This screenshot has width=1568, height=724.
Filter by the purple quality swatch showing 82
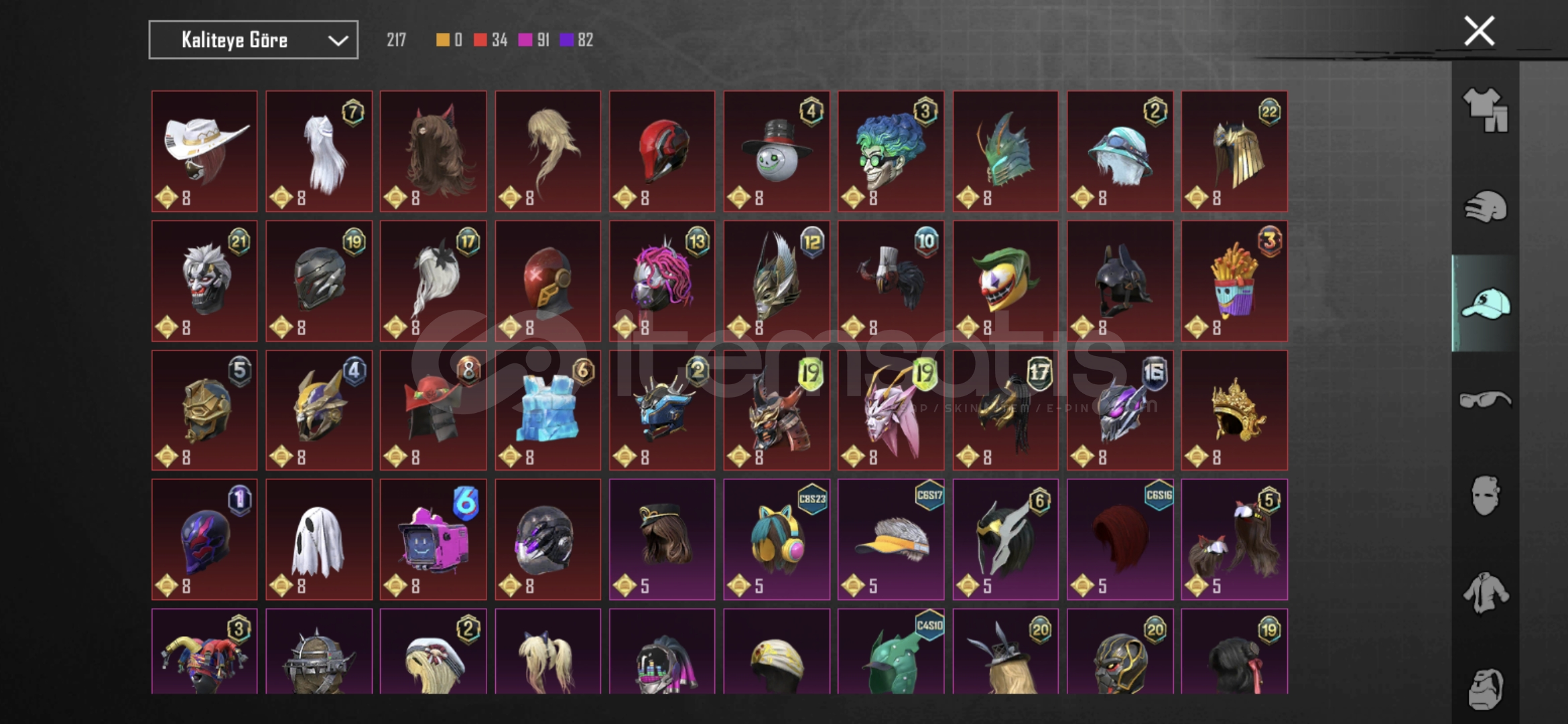(576, 40)
